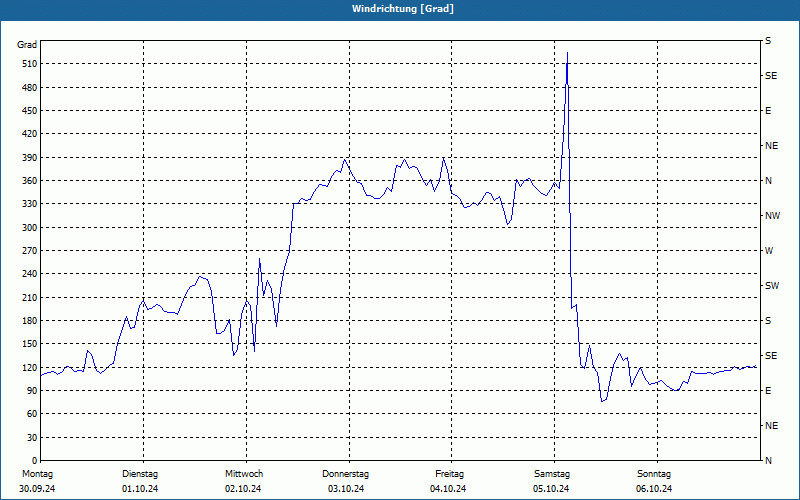Viewport: 800px width, 500px height.
Task: Click the 360 value on left axis
Action: pyautogui.click(x=29, y=181)
